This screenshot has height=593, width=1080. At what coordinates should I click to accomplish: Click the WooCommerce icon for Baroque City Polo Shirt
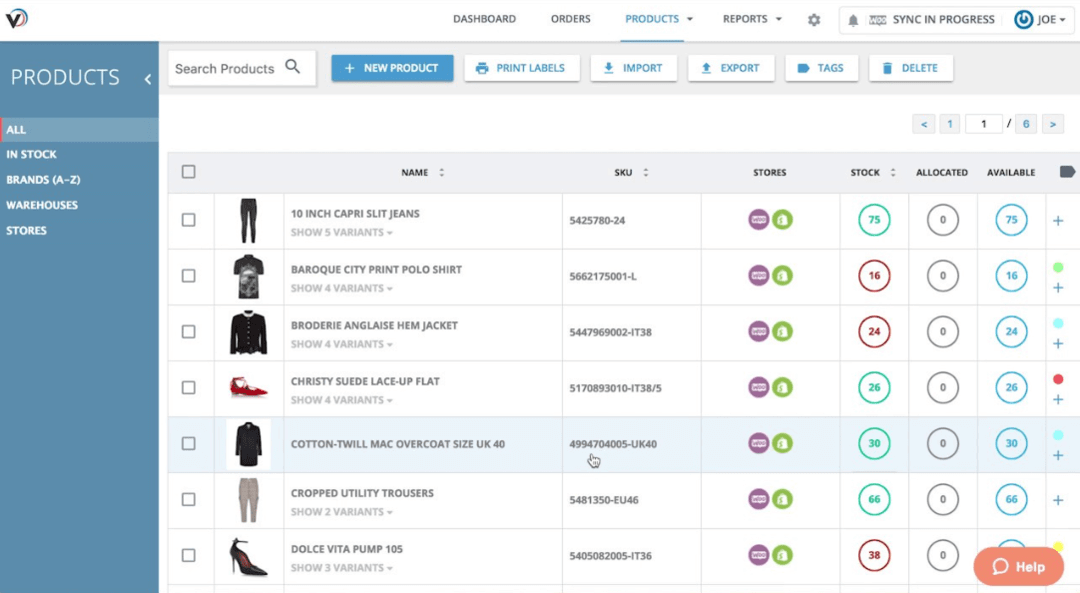pyautogui.click(x=760, y=275)
